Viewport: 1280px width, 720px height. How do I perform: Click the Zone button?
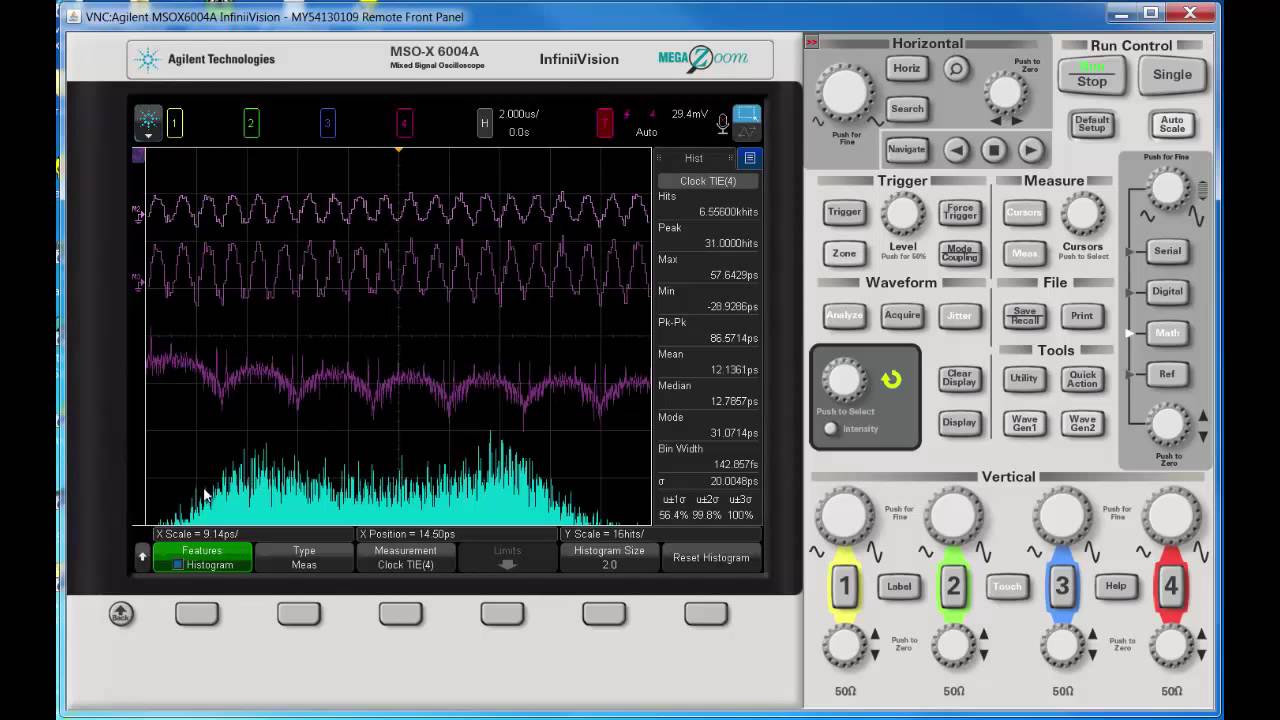point(844,253)
